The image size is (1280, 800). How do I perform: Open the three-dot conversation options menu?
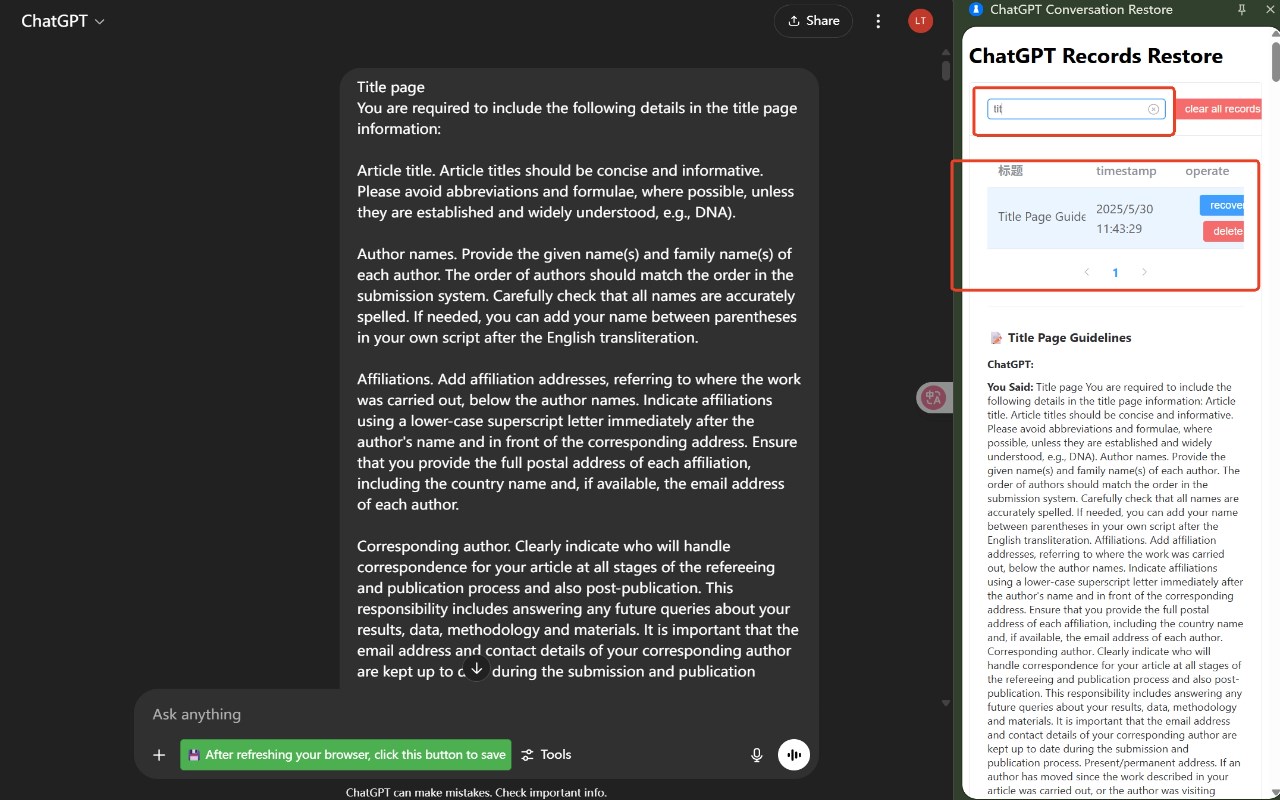(878, 21)
